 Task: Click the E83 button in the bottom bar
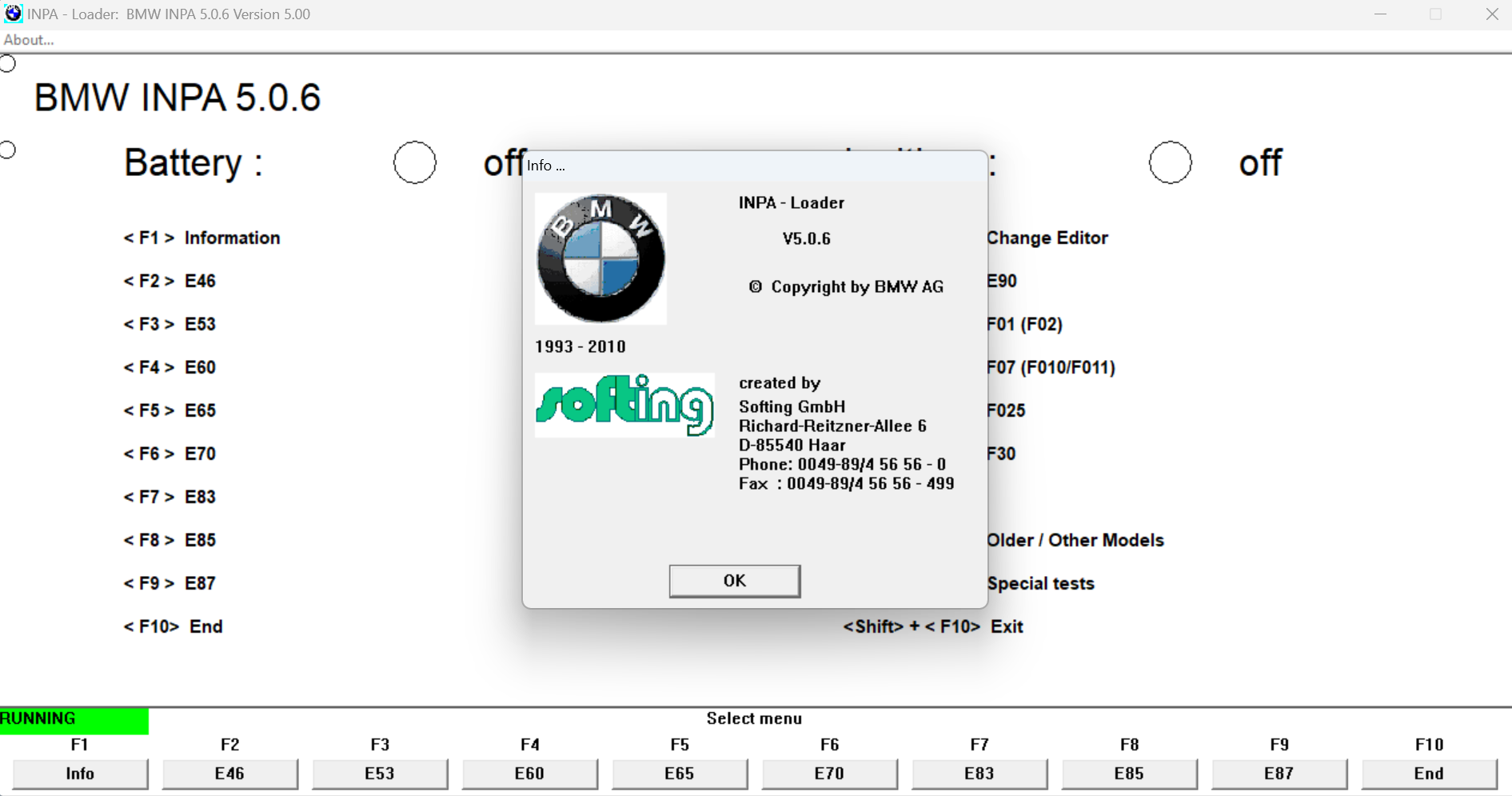point(979,774)
